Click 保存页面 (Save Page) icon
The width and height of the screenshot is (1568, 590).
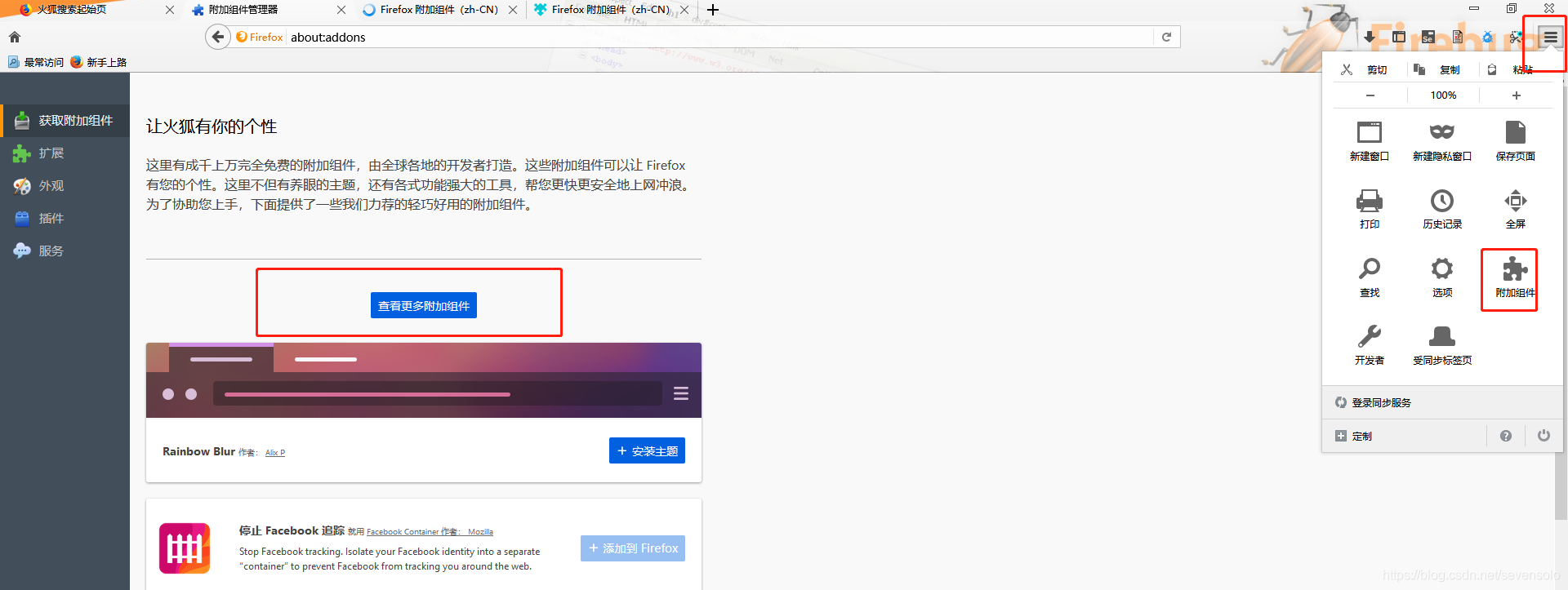(1516, 141)
